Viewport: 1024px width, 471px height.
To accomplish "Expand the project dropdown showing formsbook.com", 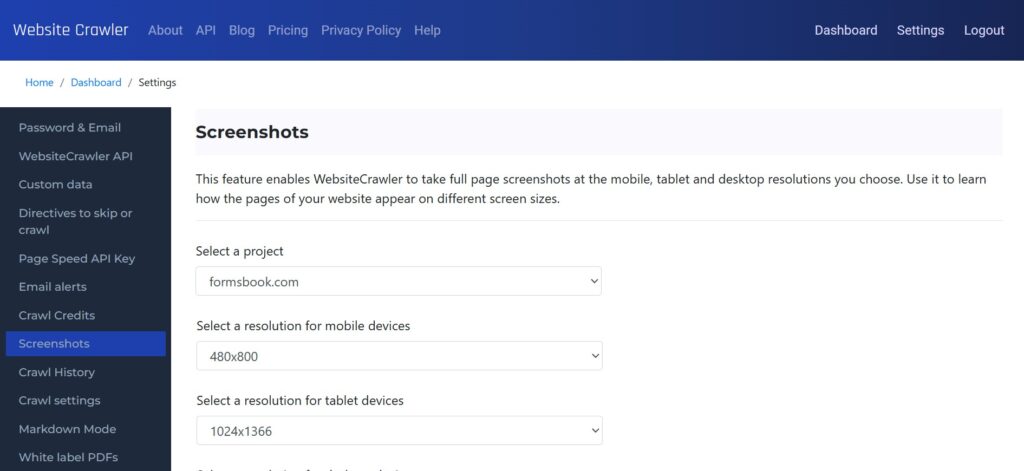I will click(x=398, y=281).
